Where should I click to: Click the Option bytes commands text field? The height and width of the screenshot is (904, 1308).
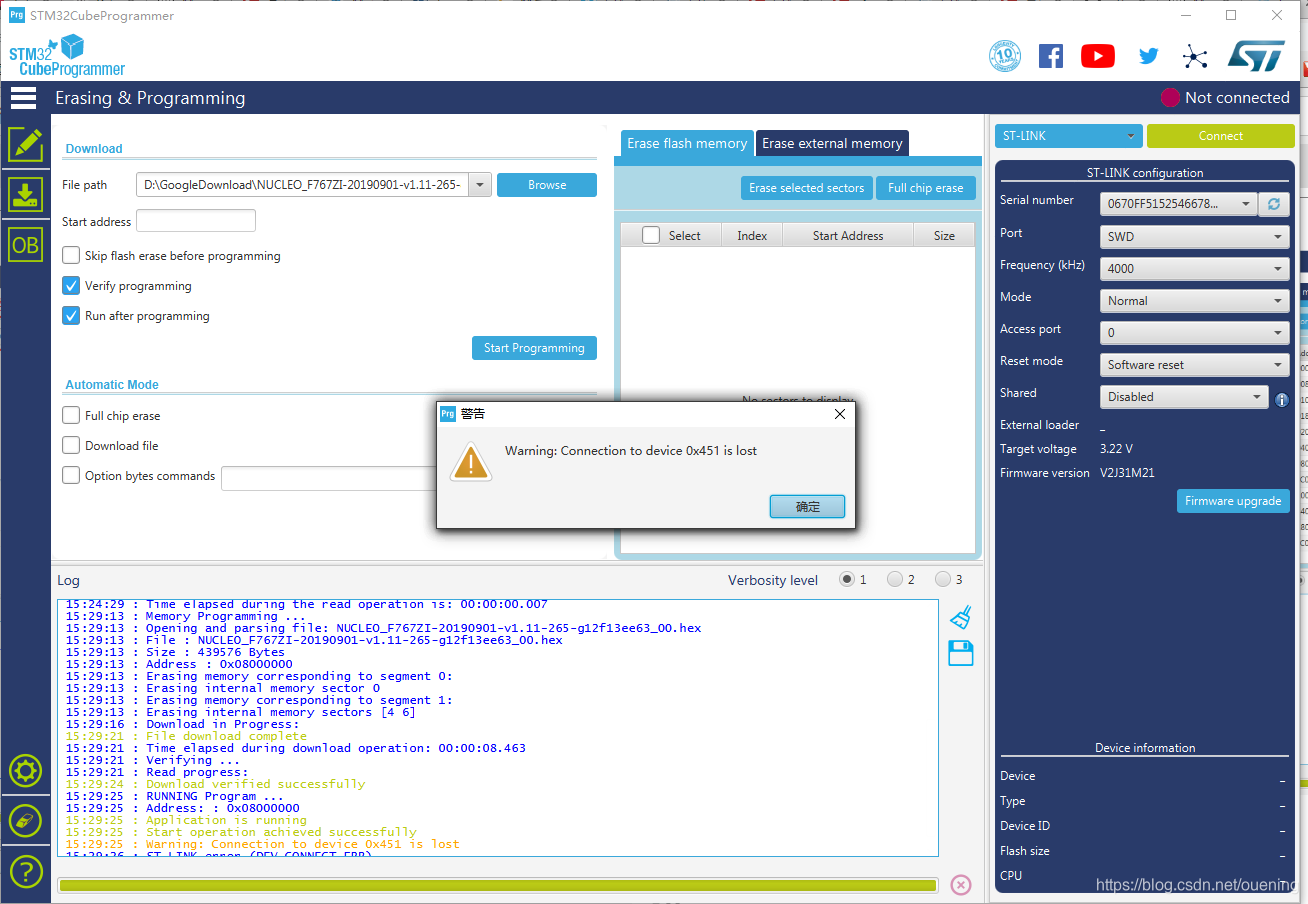tap(328, 478)
